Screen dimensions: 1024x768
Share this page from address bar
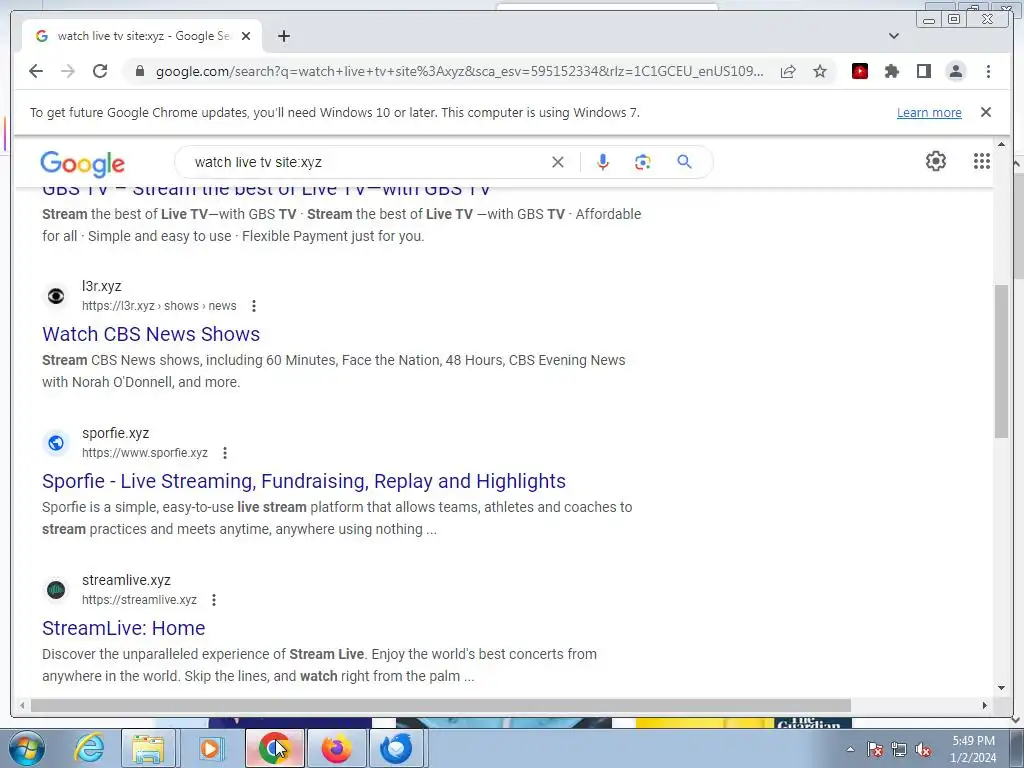click(x=788, y=71)
